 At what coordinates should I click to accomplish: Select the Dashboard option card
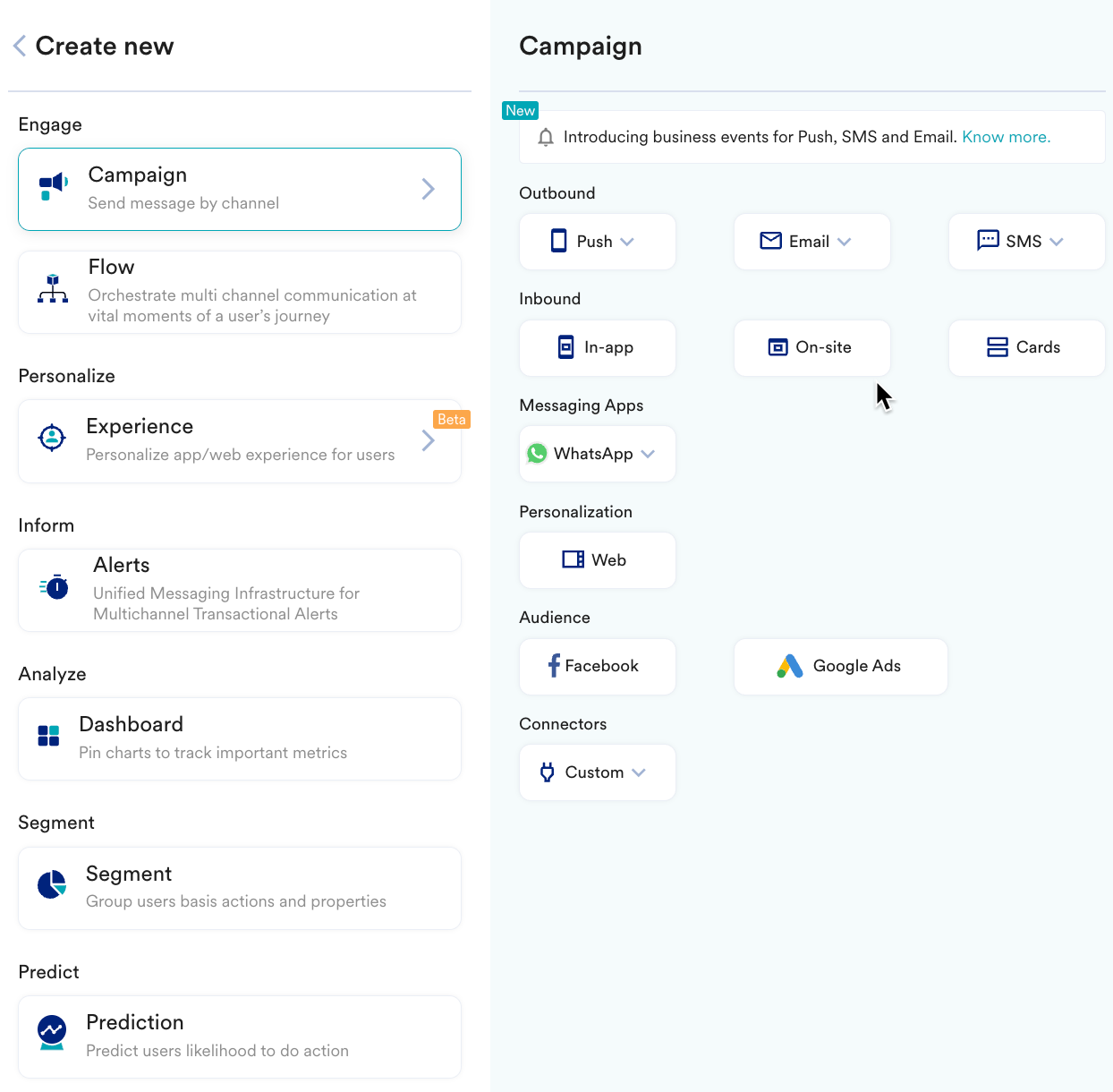[240, 738]
